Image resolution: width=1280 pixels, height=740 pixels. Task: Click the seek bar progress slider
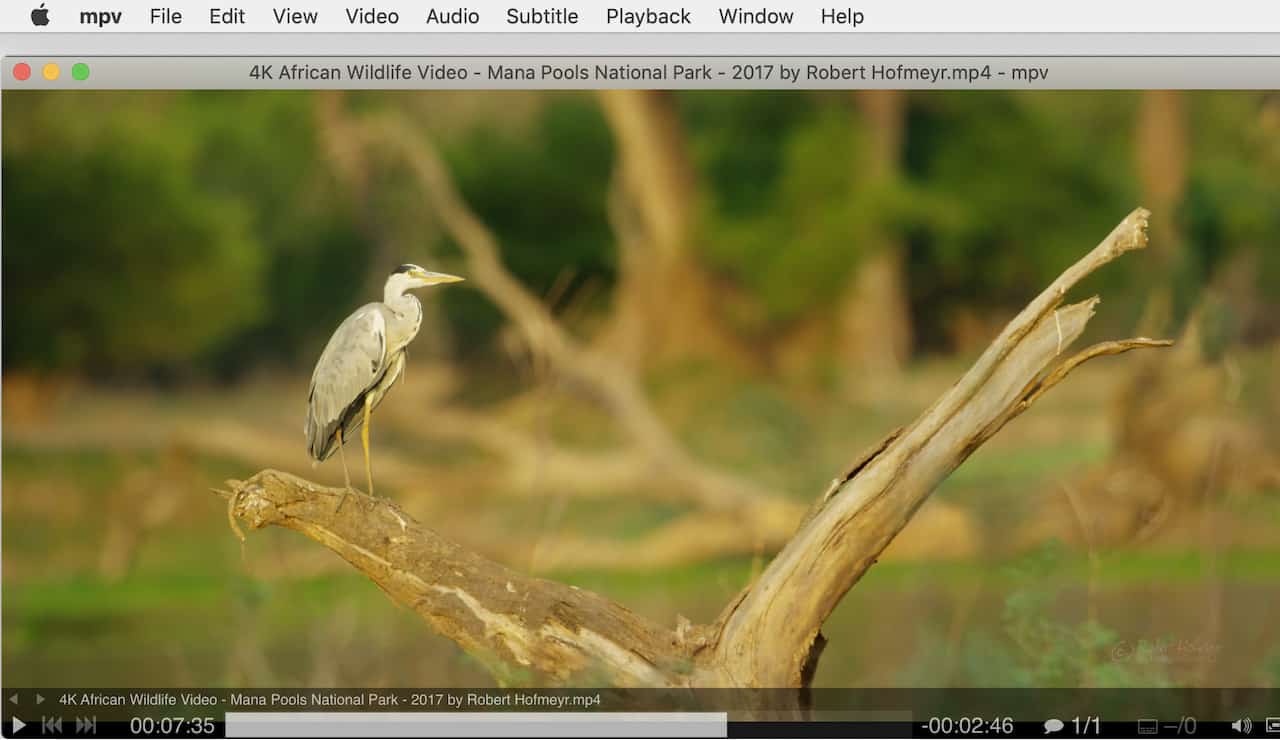568,725
